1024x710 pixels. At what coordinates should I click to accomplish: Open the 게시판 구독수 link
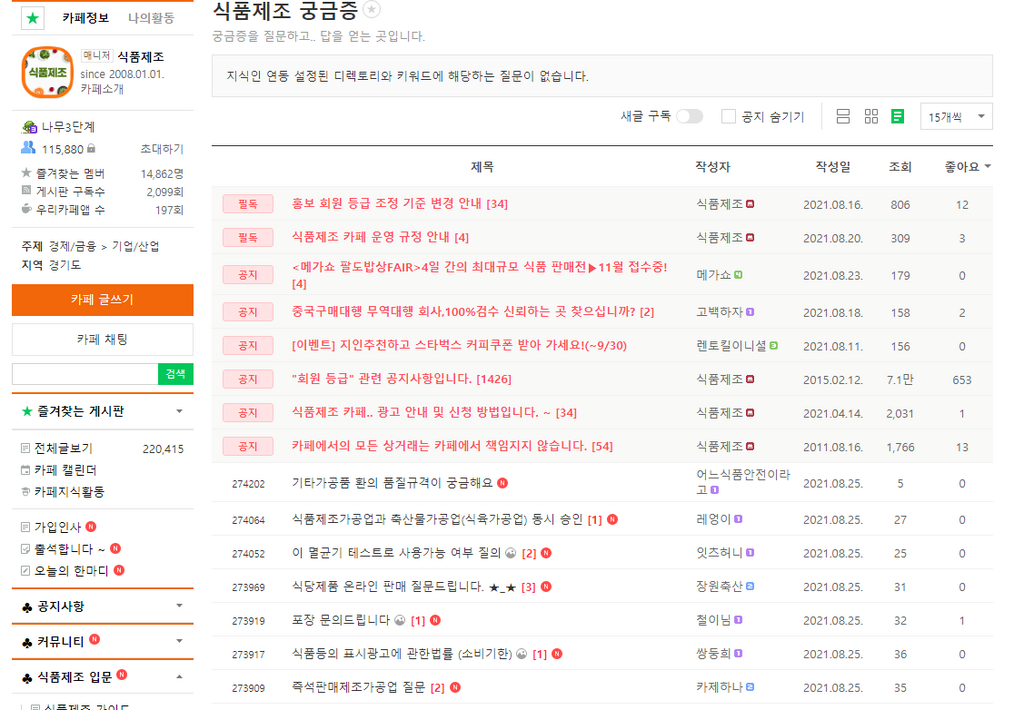(x=70, y=191)
